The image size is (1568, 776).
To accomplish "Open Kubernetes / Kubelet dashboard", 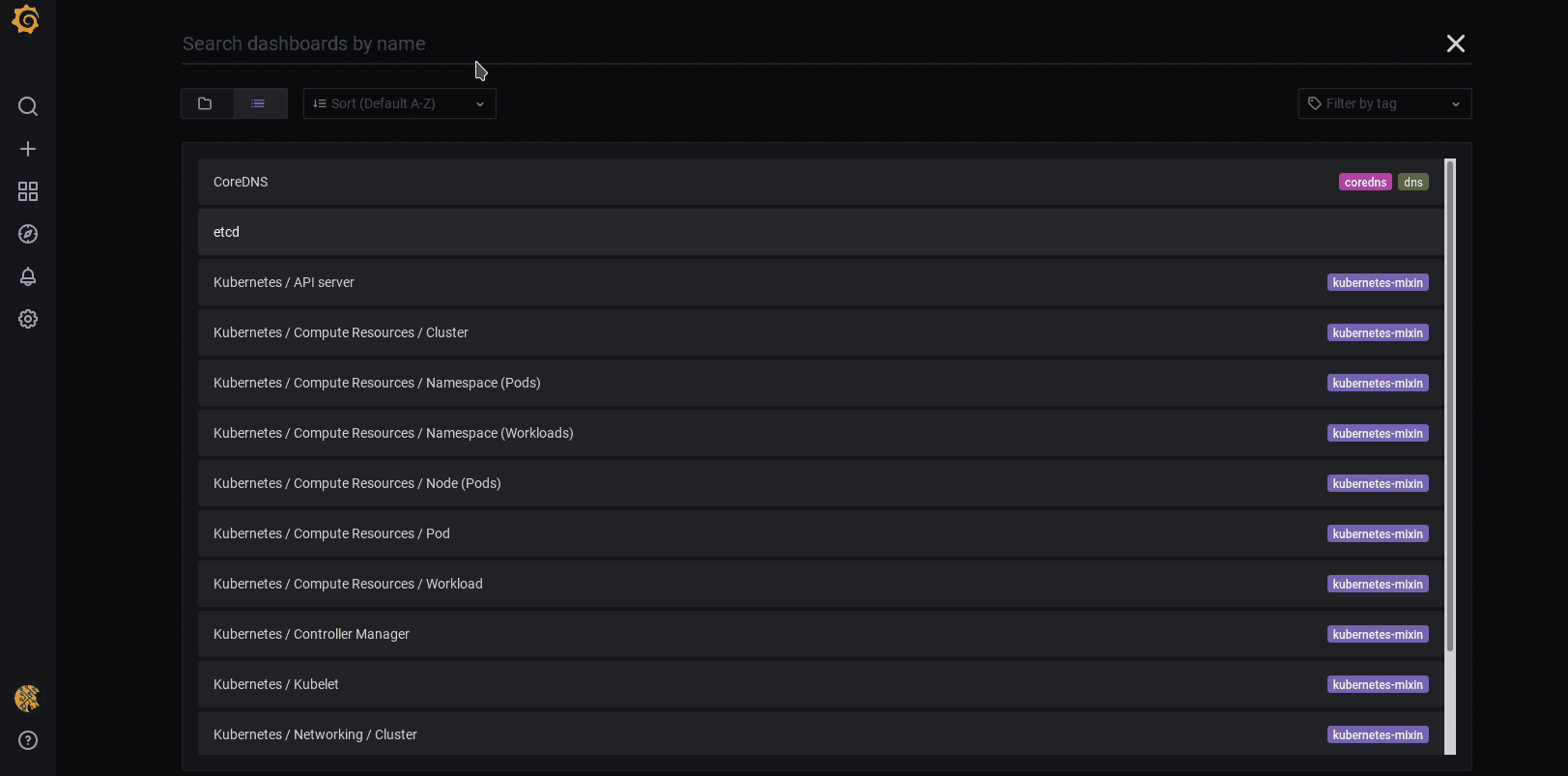I will pos(820,684).
